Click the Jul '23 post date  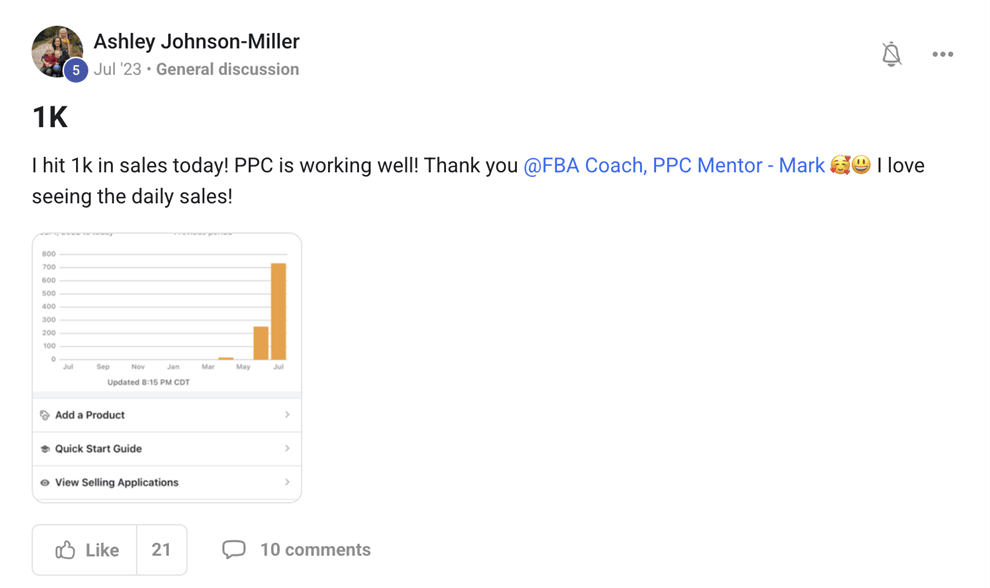117,69
